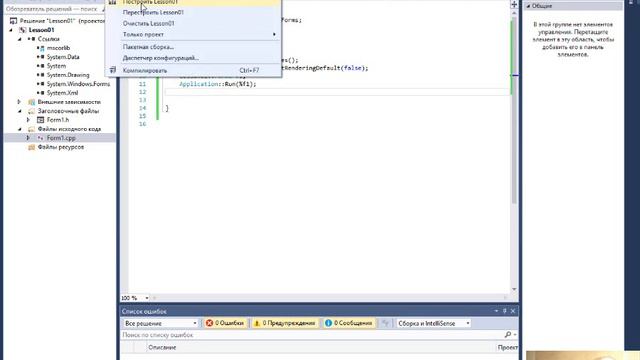Toggle the 0 Предупреждения filter

(x=285, y=323)
